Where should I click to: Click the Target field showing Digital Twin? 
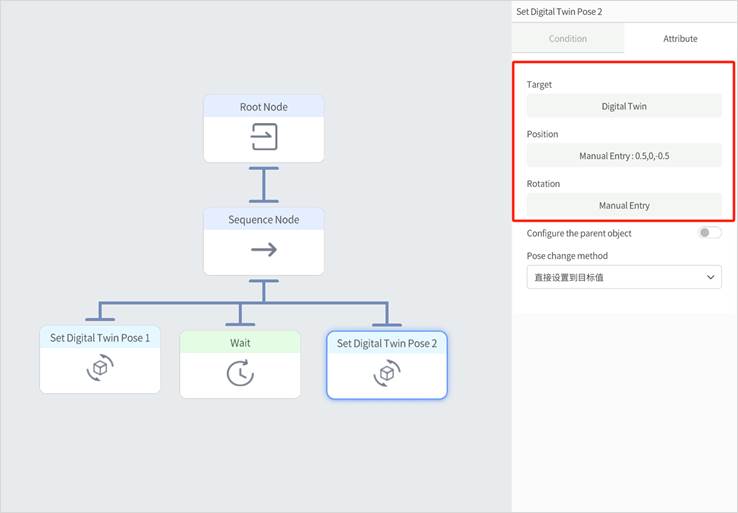click(x=624, y=105)
